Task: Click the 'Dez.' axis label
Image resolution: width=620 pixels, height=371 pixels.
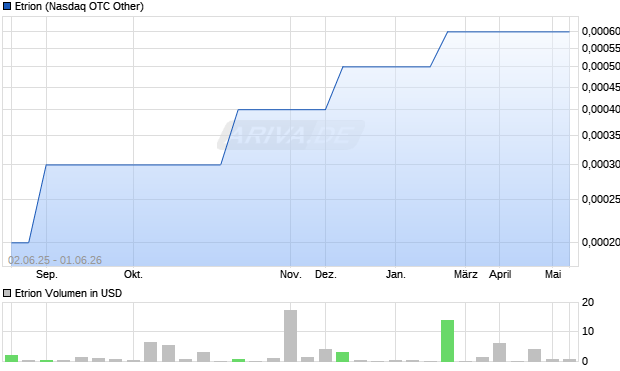Action: (x=326, y=274)
